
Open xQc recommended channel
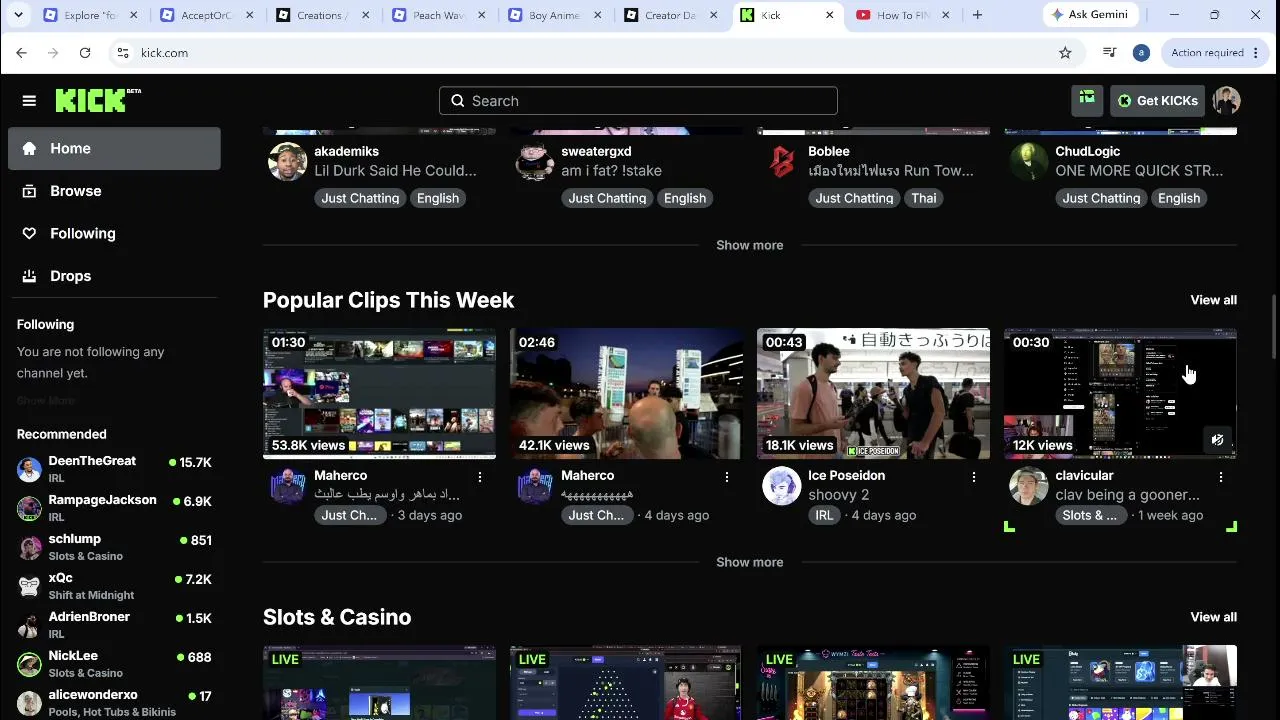[x=114, y=586]
